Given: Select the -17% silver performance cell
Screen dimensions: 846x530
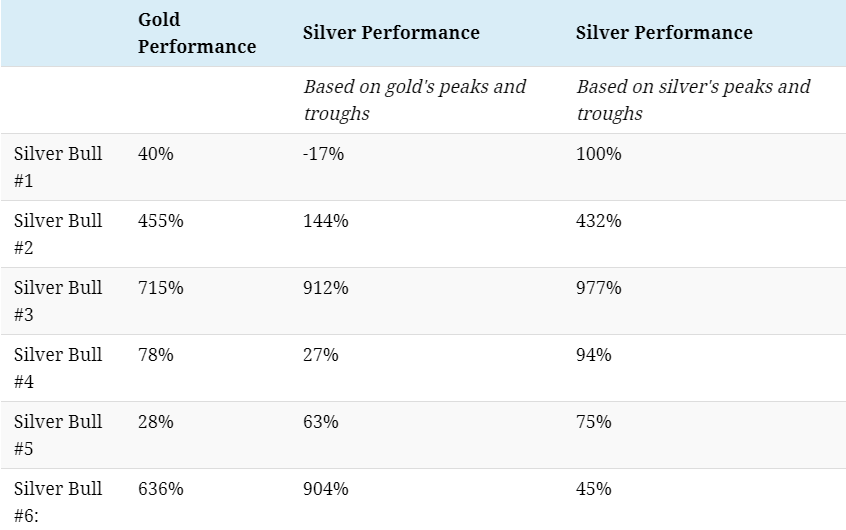Looking at the screenshot, I should 324,154.
